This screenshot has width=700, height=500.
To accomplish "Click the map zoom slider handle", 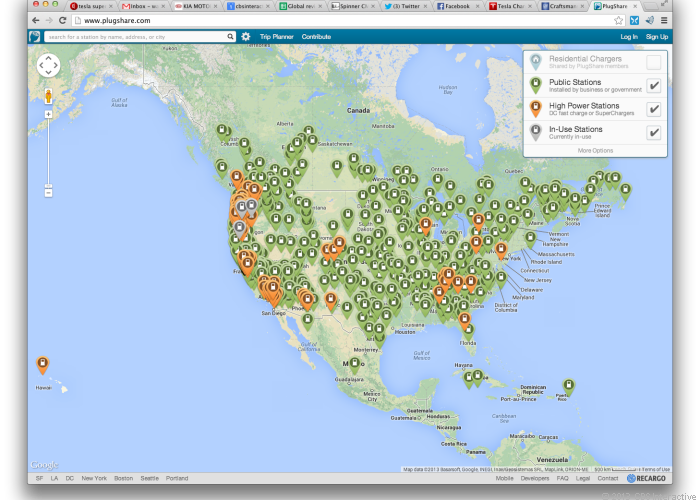I will pyautogui.click(x=48, y=186).
